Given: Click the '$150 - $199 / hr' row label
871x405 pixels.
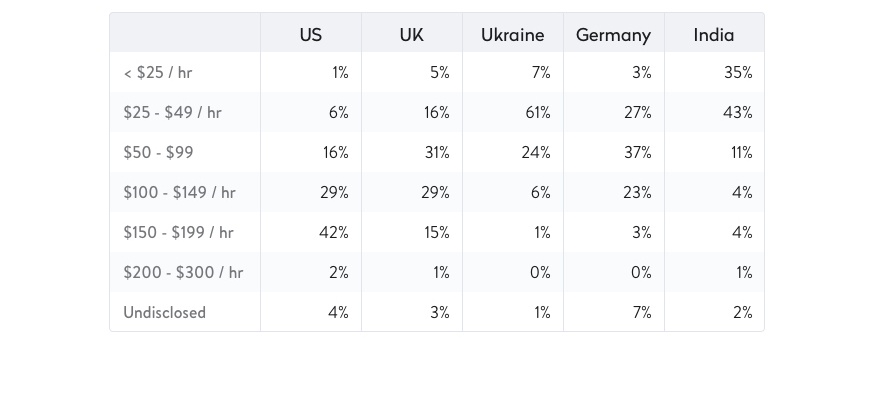Looking at the screenshot, I should click(178, 233).
